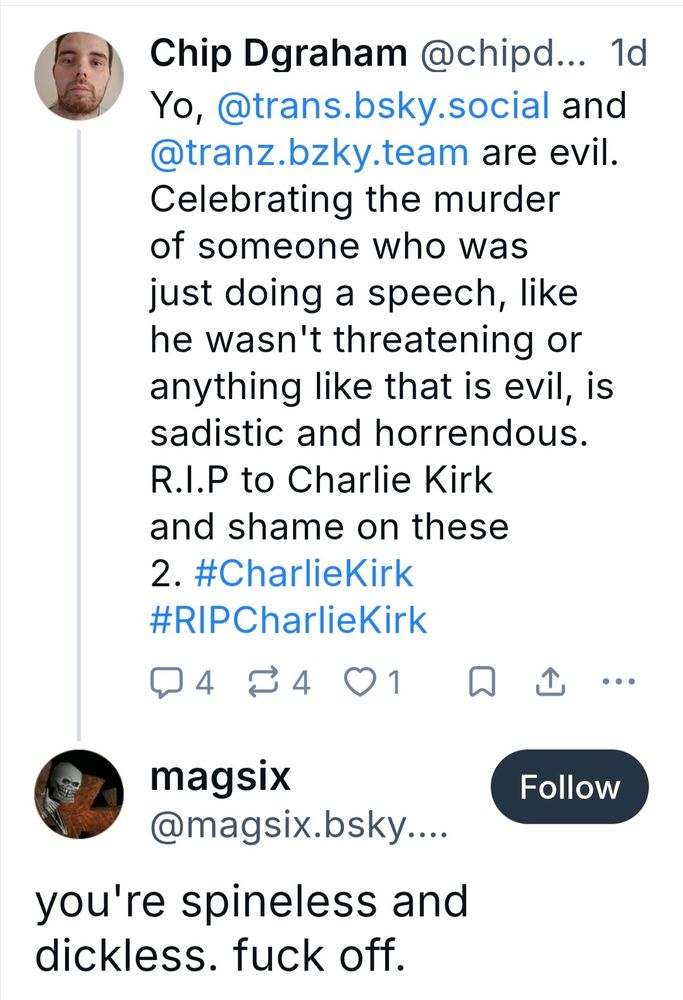
Task: Bookmark Chip Dgraham's post
Action: tap(482, 682)
